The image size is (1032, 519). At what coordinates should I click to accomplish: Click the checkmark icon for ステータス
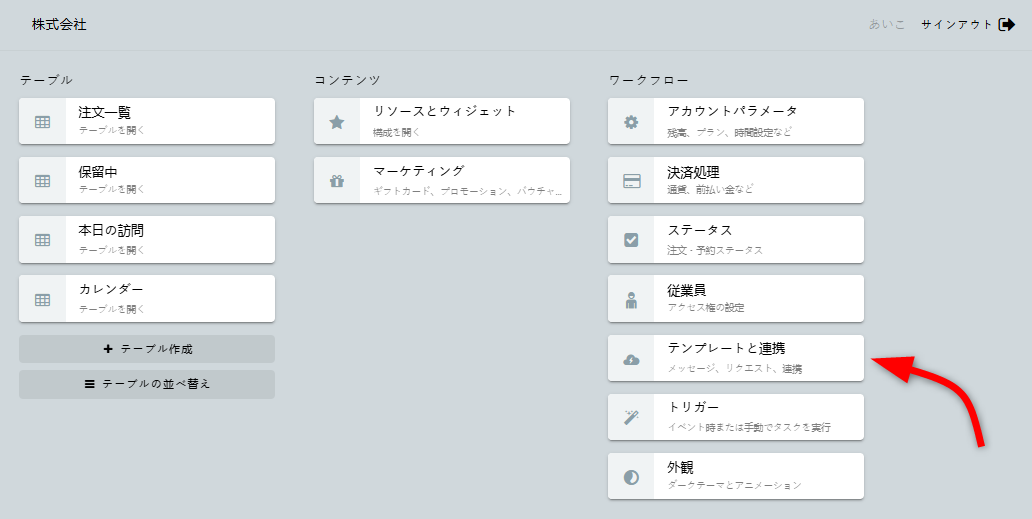point(631,240)
